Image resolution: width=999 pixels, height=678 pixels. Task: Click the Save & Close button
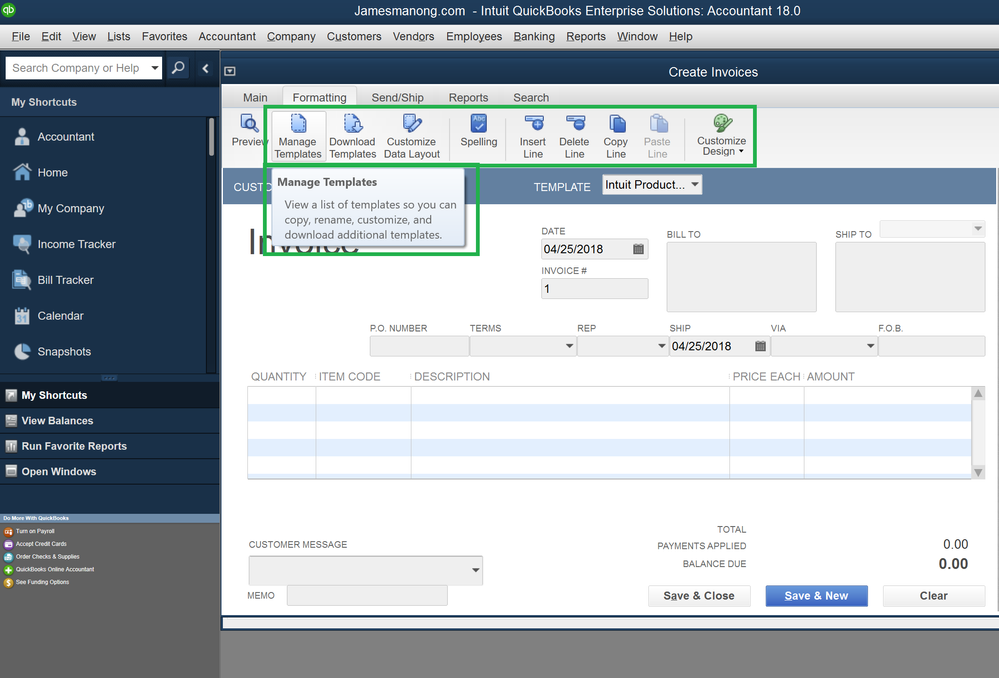(698, 595)
